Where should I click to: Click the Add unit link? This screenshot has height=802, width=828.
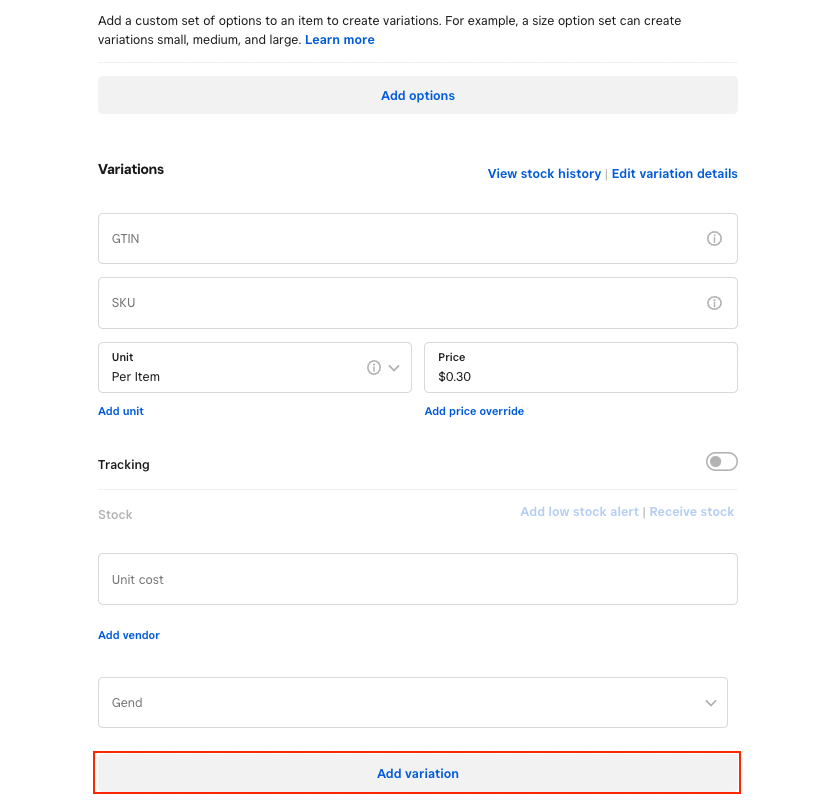point(121,411)
